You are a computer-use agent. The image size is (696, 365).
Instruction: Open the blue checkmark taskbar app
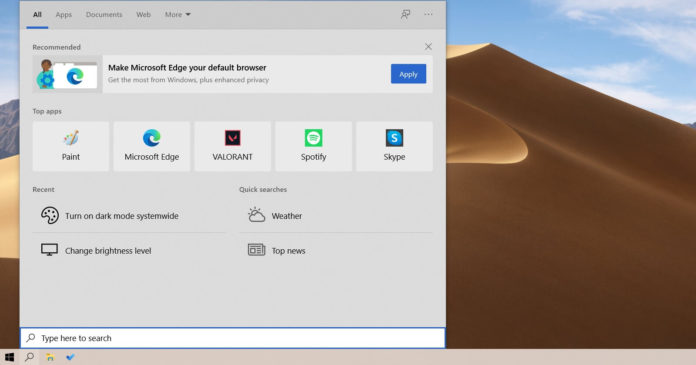[70, 357]
